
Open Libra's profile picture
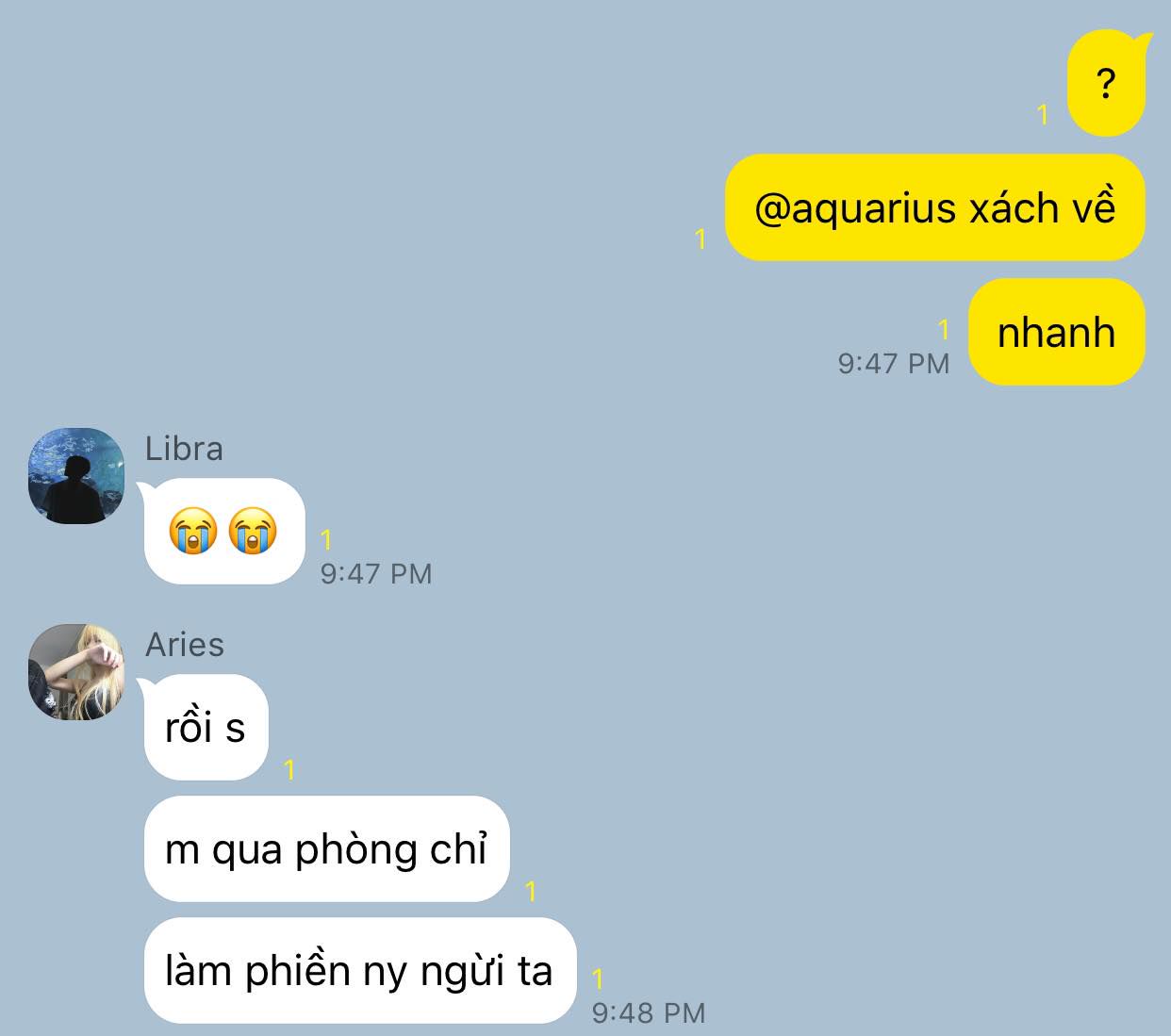pyautogui.click(x=76, y=476)
